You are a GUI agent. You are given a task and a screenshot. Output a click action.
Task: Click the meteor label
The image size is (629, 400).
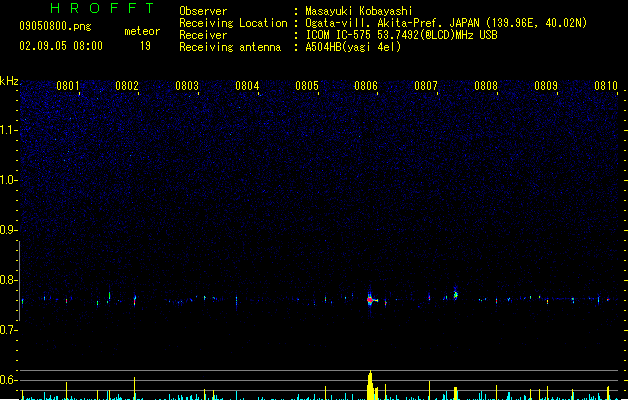[142, 31]
